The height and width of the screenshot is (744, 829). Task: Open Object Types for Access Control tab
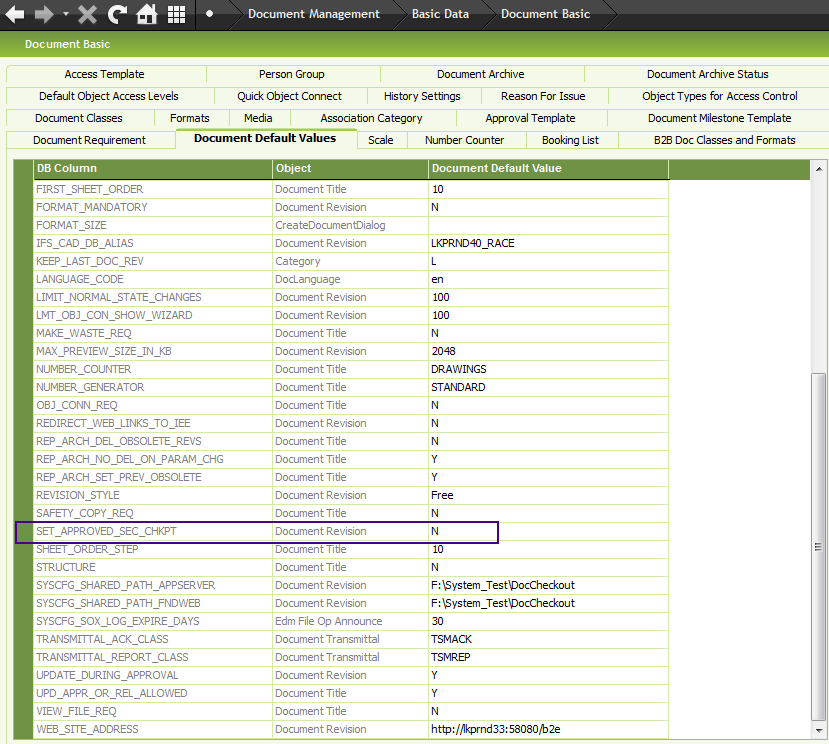[x=720, y=96]
